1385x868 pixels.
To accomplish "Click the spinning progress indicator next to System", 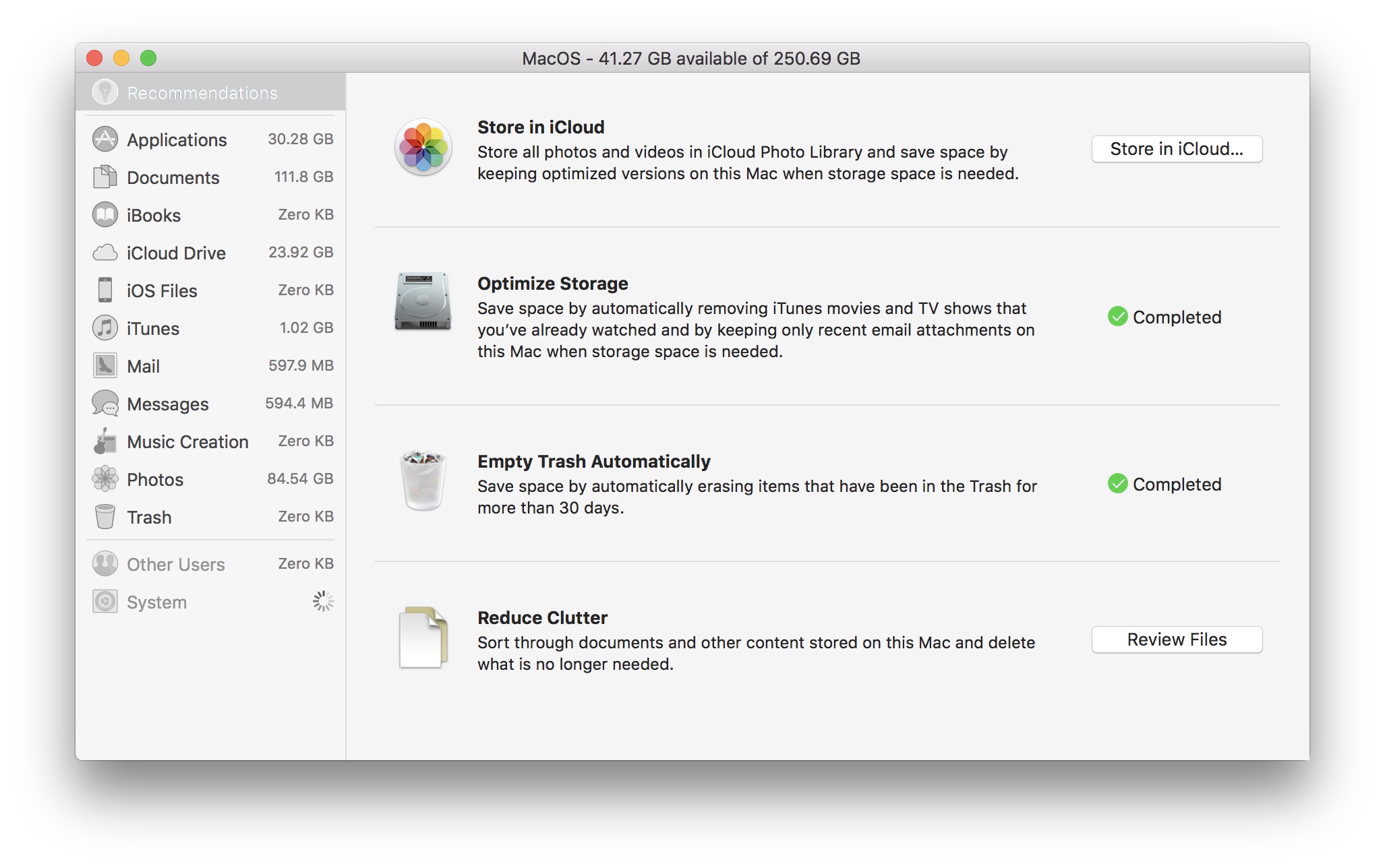I will [x=324, y=601].
